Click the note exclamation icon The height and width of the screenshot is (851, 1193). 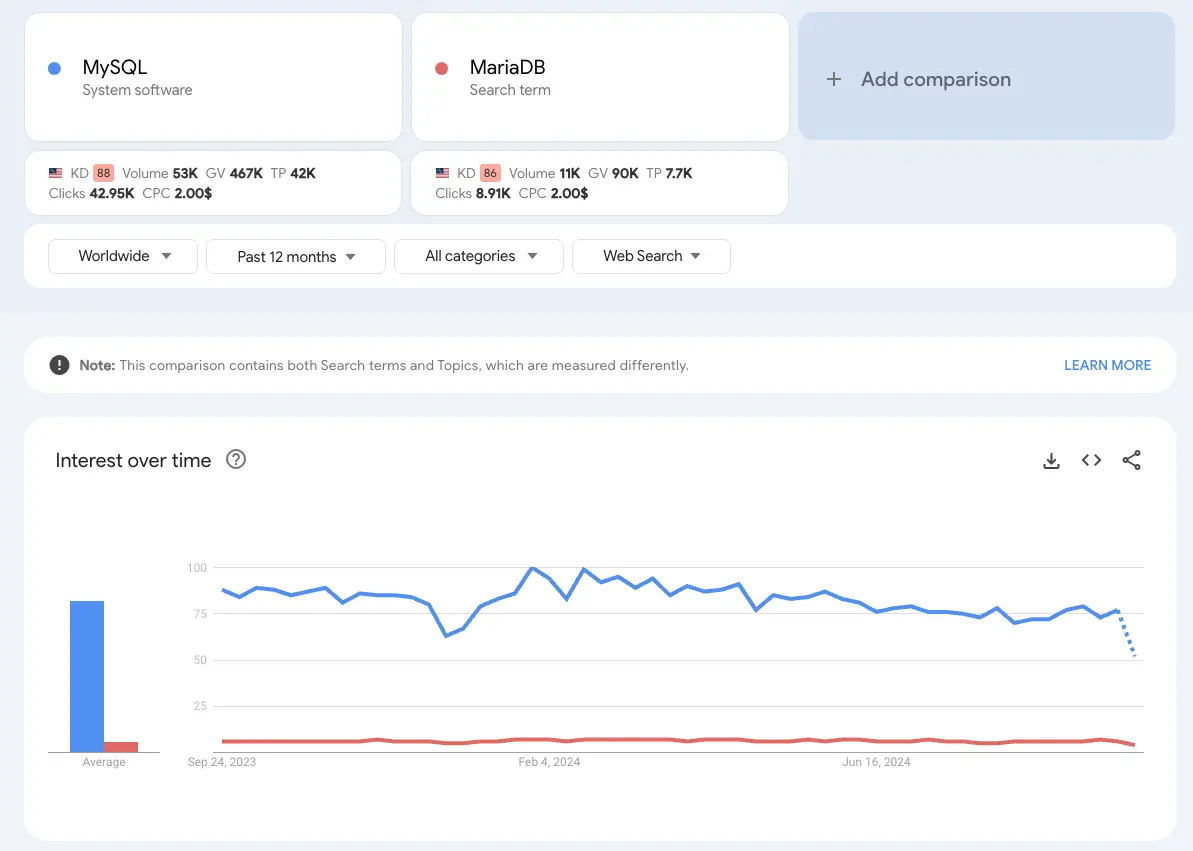pyautogui.click(x=59, y=365)
